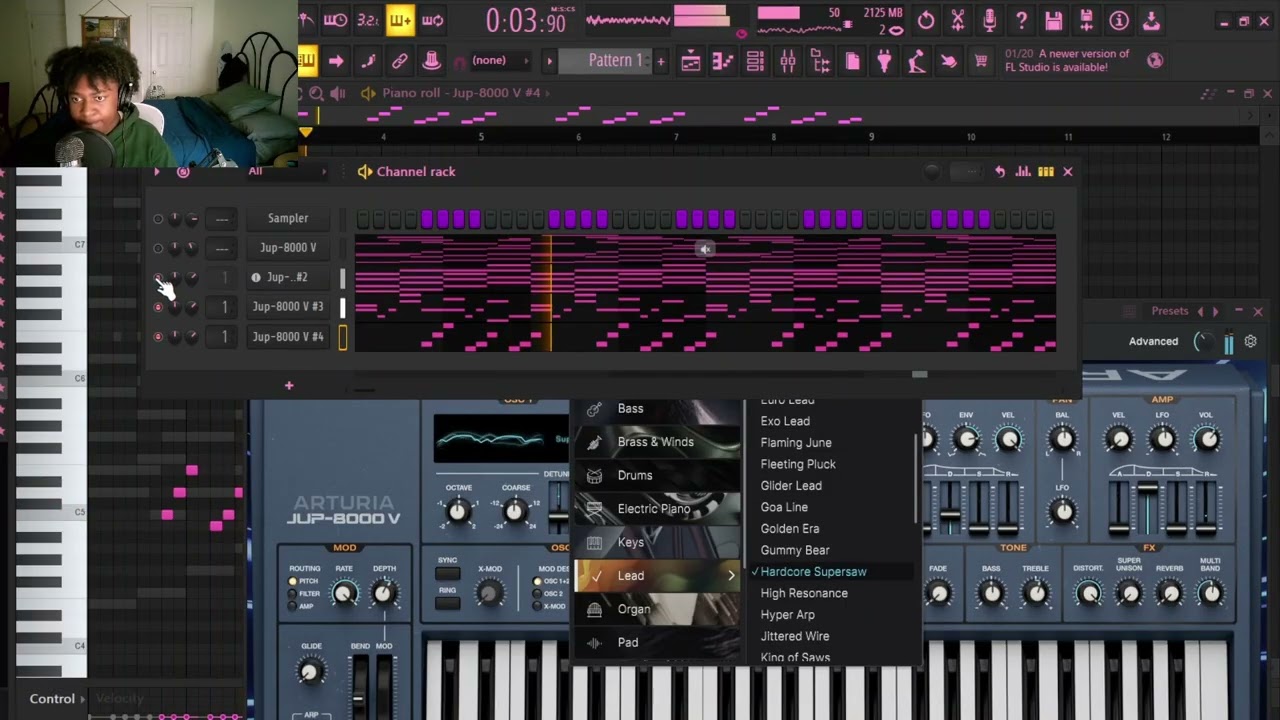Toggle mute LED for the Sampler channel
The width and height of the screenshot is (1280, 720).
tap(158, 219)
